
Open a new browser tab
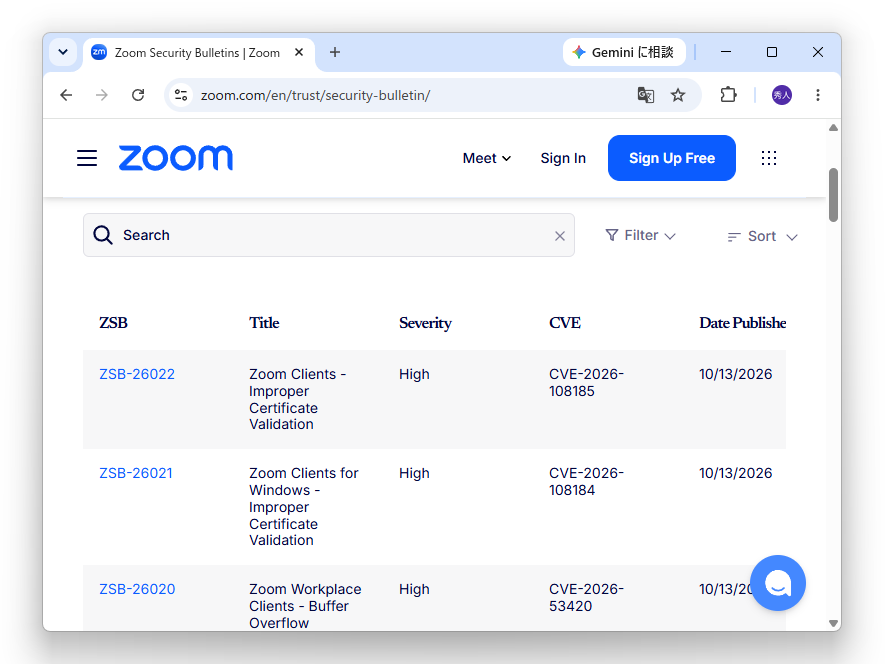coord(335,52)
